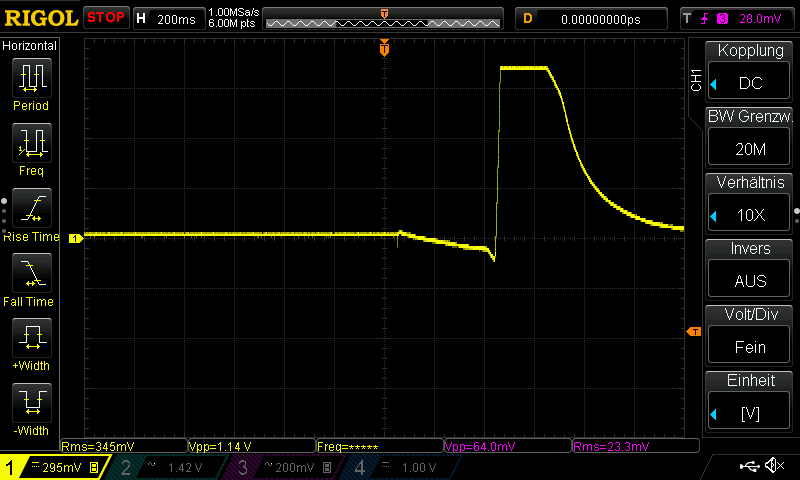Select channel 4 1.00 V status tab
This screenshot has width=800, height=480.
point(401,467)
